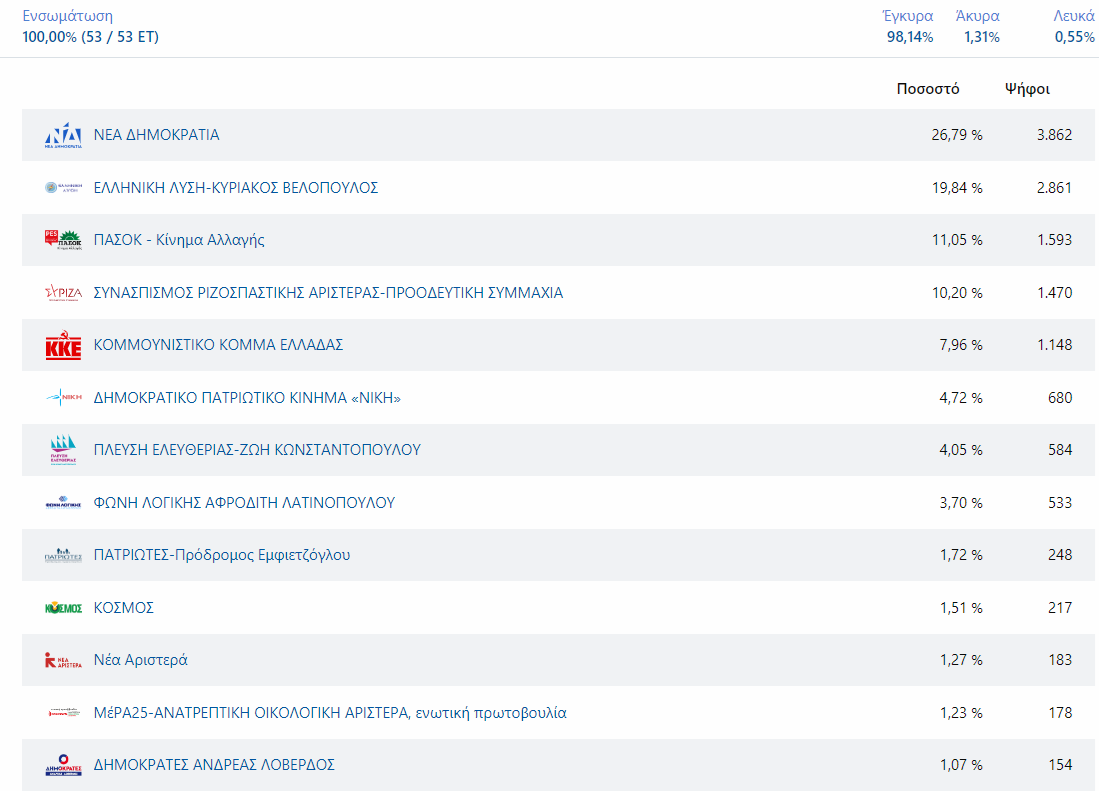Image resolution: width=1099 pixels, height=791 pixels.
Task: Click the 2.861 votes cell
Action: 1055,188
